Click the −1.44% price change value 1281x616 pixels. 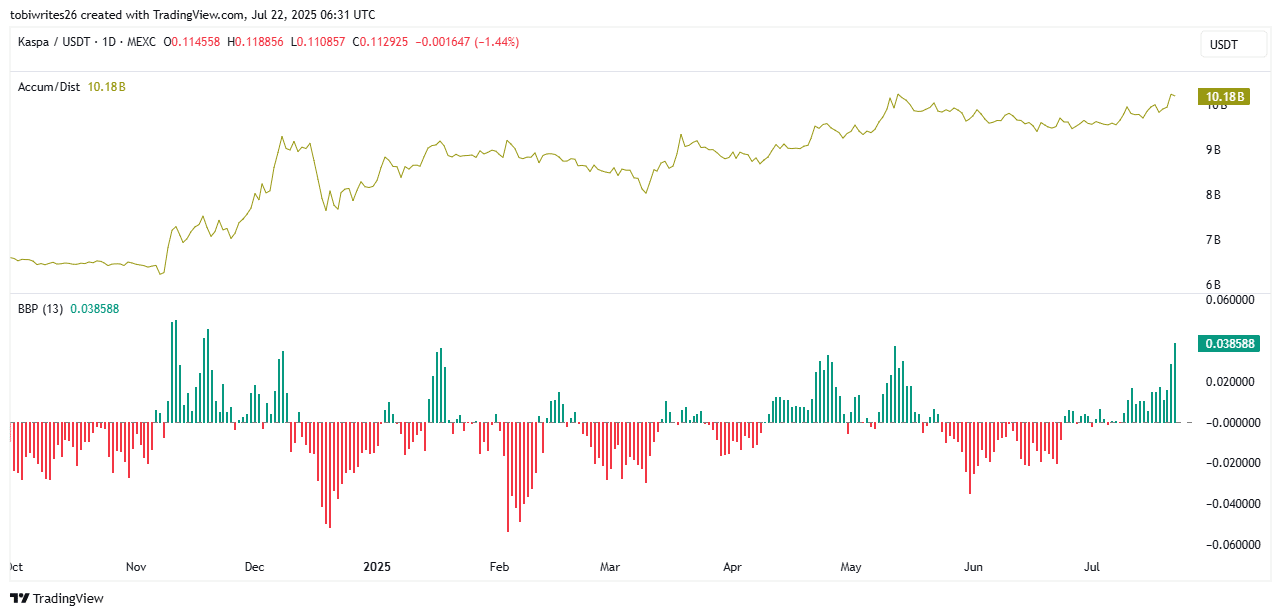click(497, 42)
